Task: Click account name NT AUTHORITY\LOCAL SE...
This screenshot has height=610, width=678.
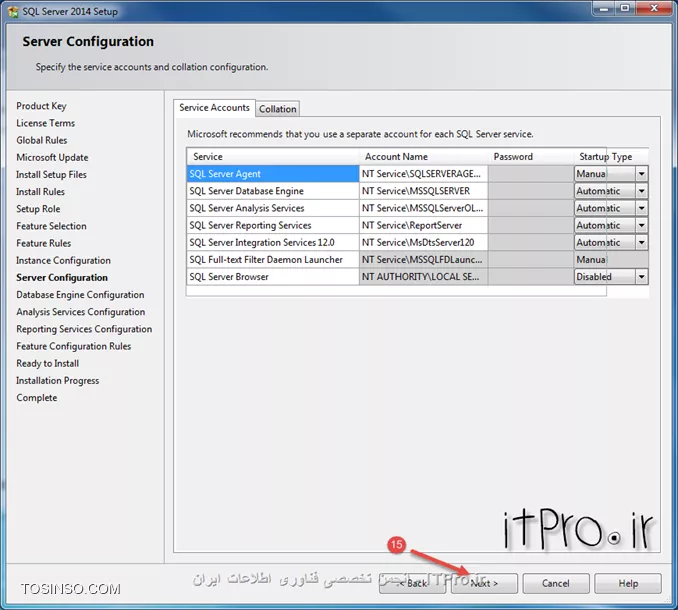Action: (x=423, y=277)
